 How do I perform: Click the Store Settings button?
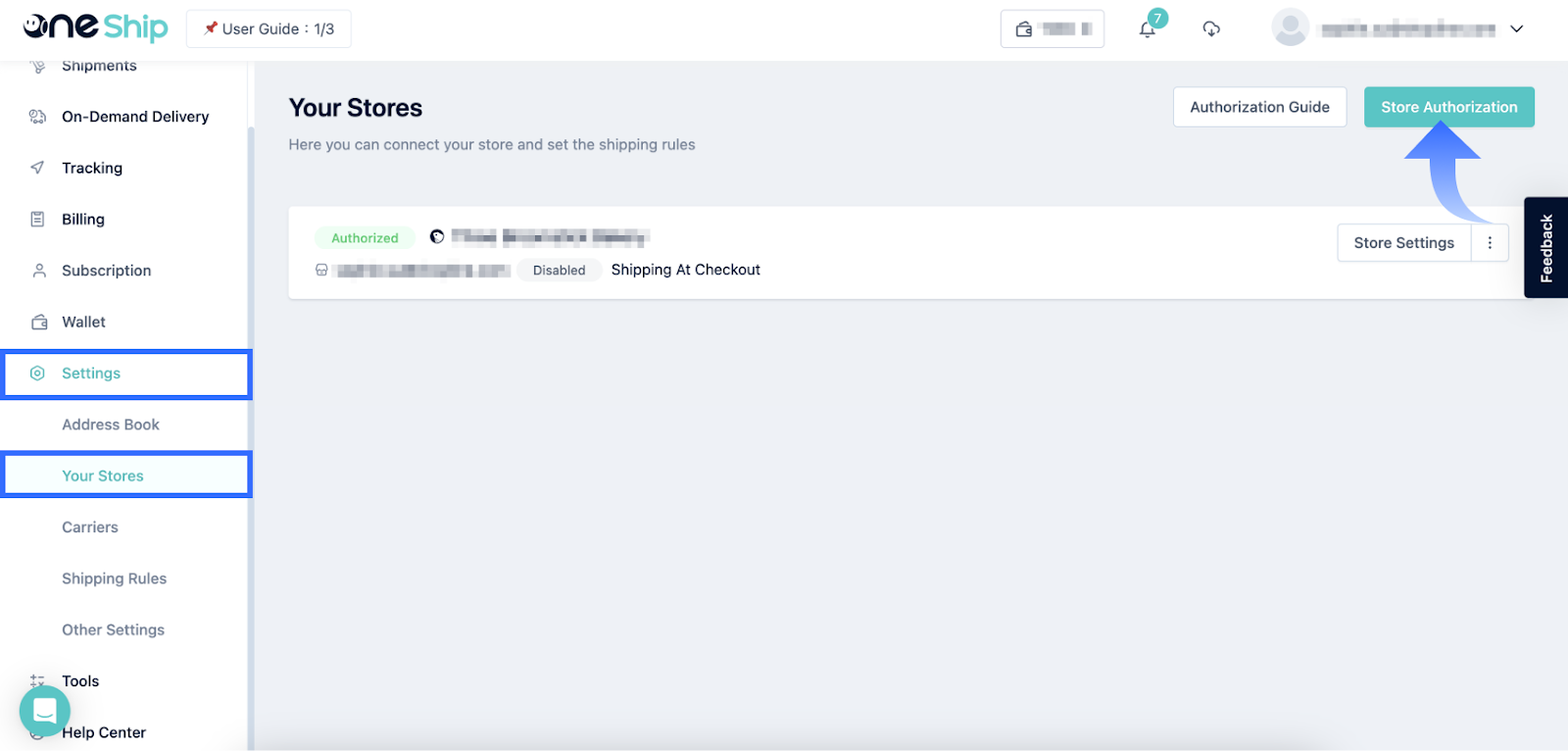click(x=1403, y=243)
